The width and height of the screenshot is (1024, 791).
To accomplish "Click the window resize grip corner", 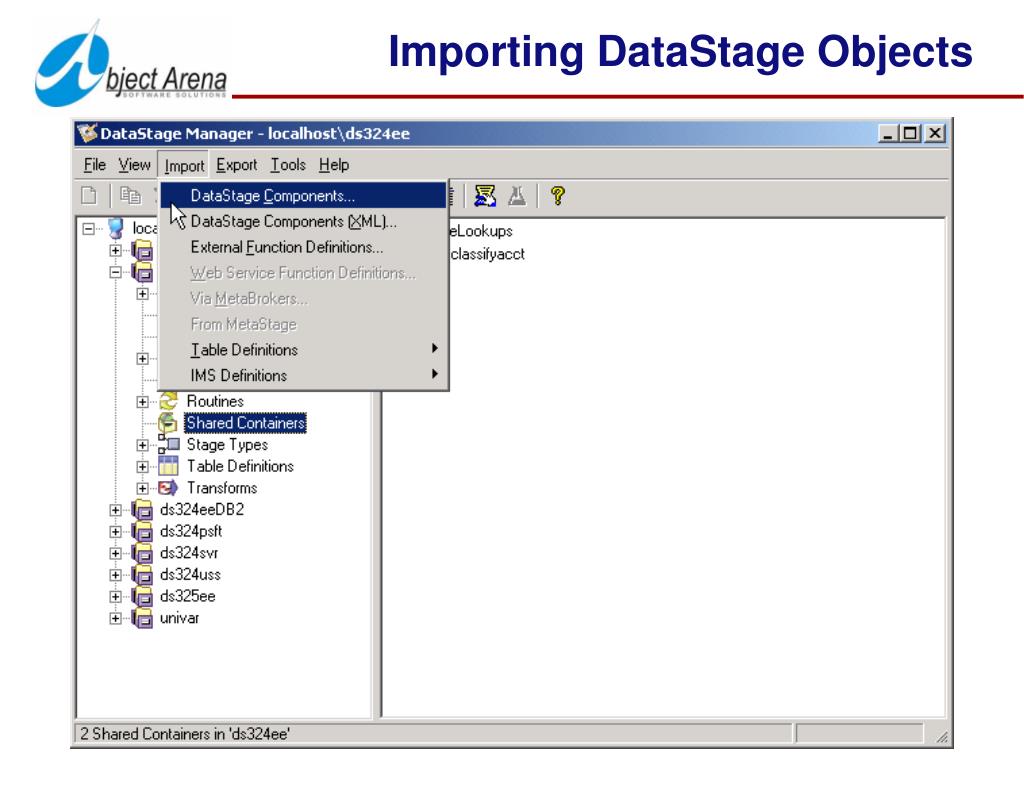I will [x=941, y=737].
